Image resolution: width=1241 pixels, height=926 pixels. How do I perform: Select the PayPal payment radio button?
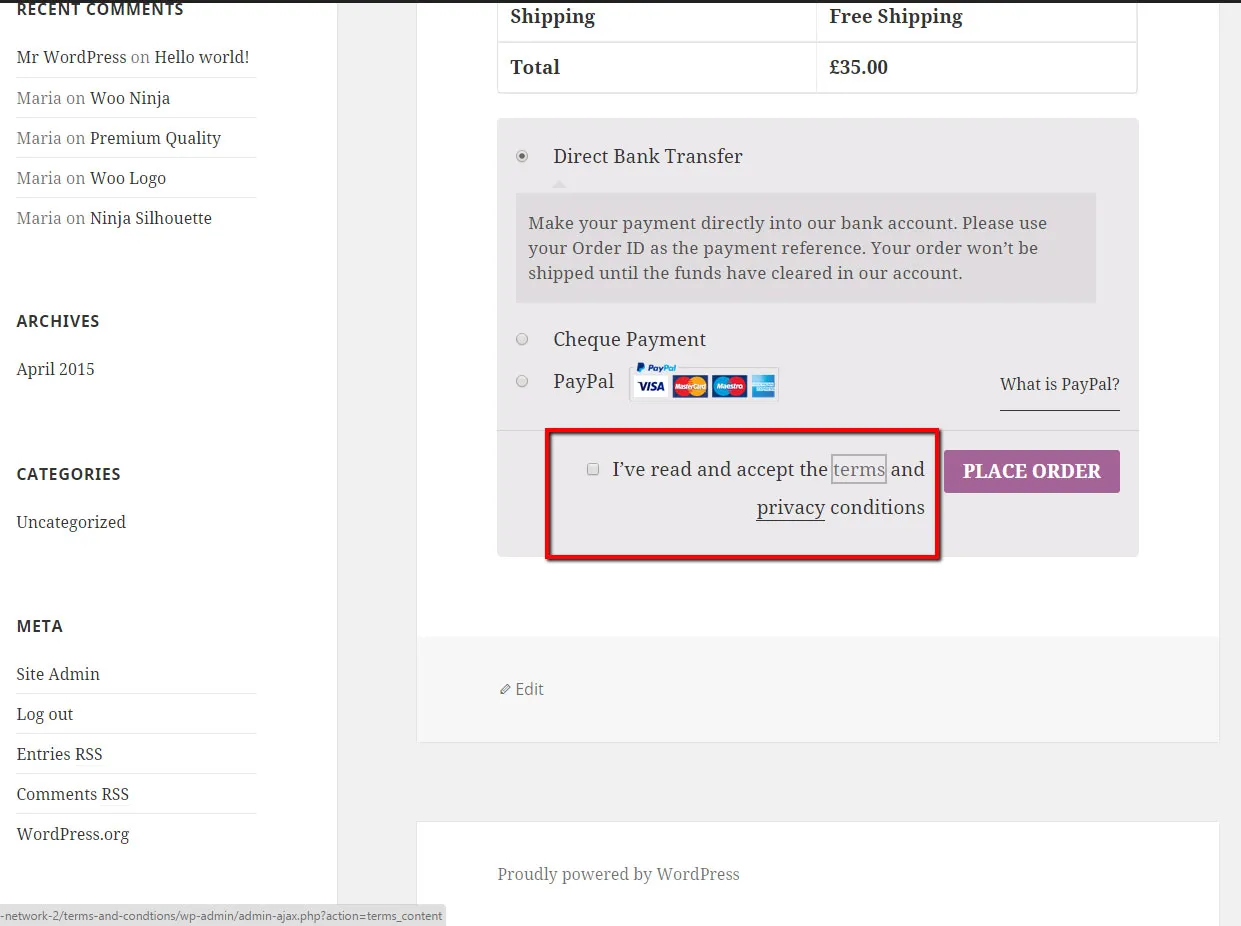tap(521, 381)
